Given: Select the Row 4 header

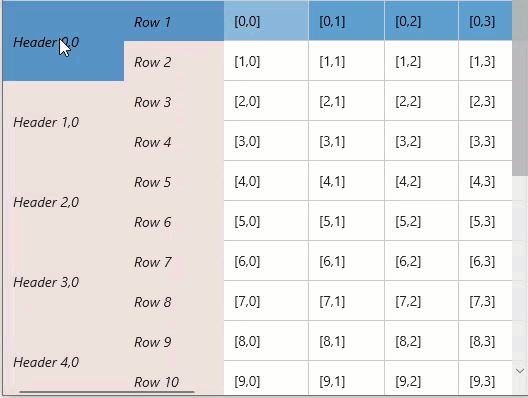Looking at the screenshot, I should [x=174, y=141].
